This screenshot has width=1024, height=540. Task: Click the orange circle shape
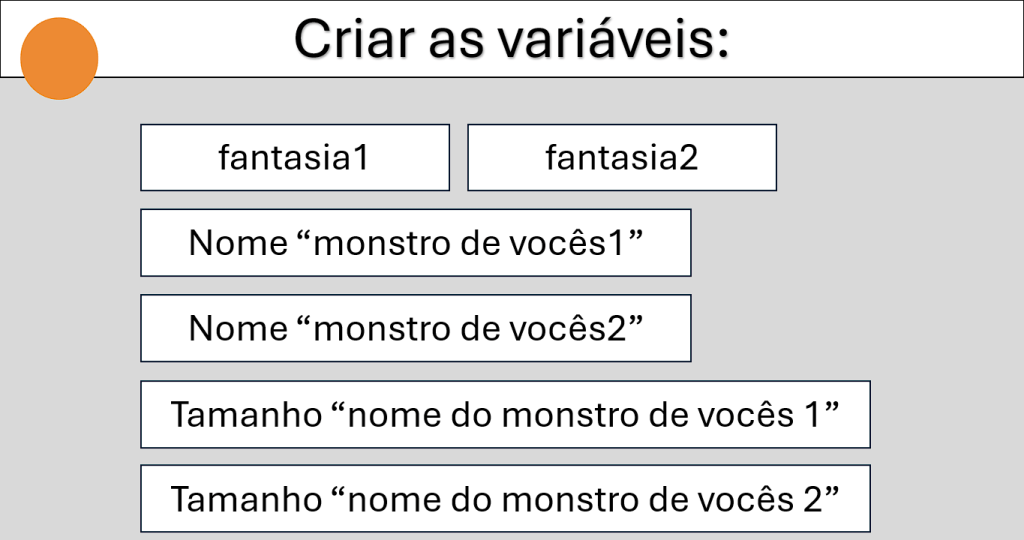point(59,58)
